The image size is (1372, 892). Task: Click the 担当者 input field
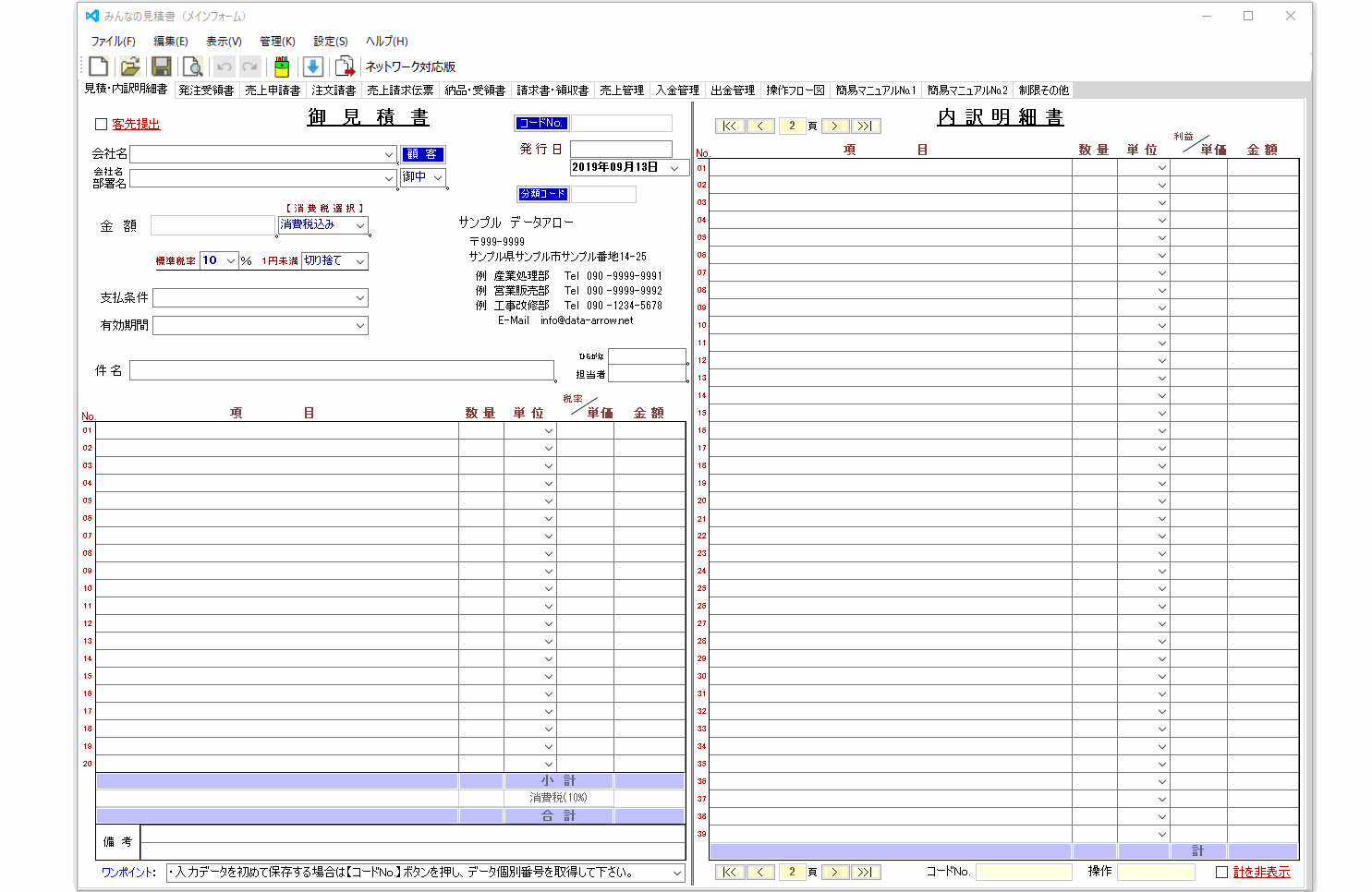647,374
